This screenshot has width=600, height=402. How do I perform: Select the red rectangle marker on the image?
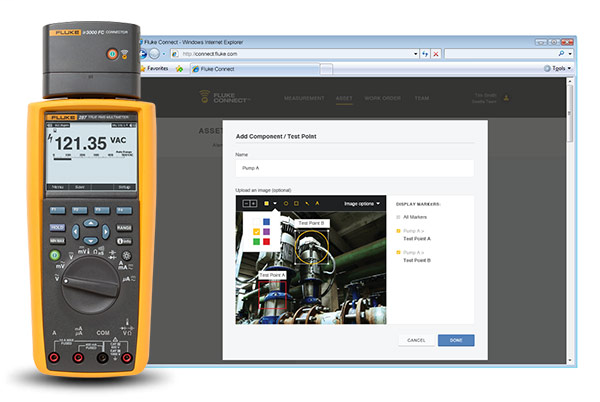tap(272, 295)
